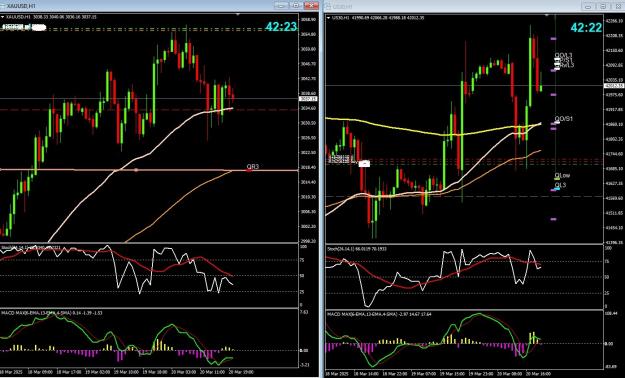Screen dimensions: 625x378
Task: Click the small white label box on US30 chart
Action: pos(364,163)
